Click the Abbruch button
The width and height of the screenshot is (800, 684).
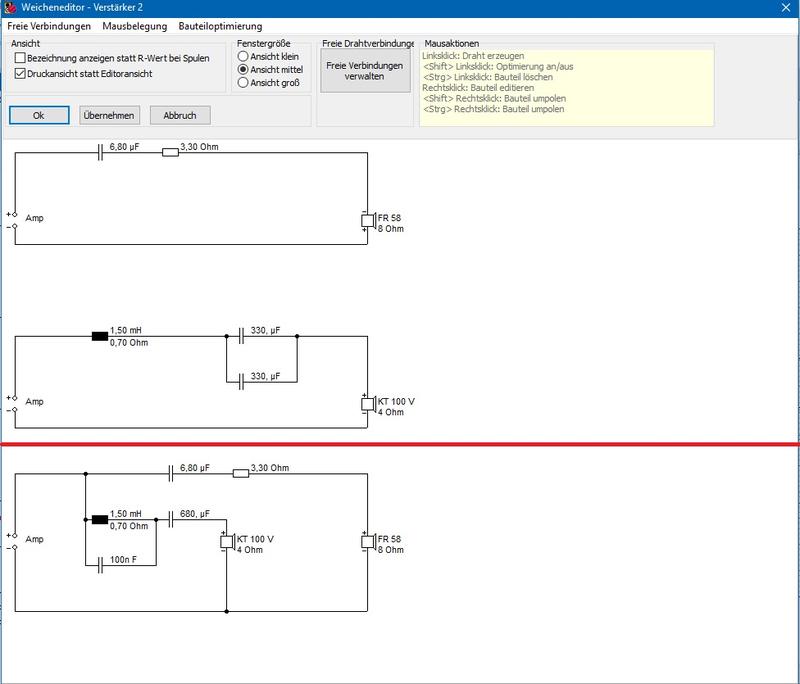coord(180,115)
